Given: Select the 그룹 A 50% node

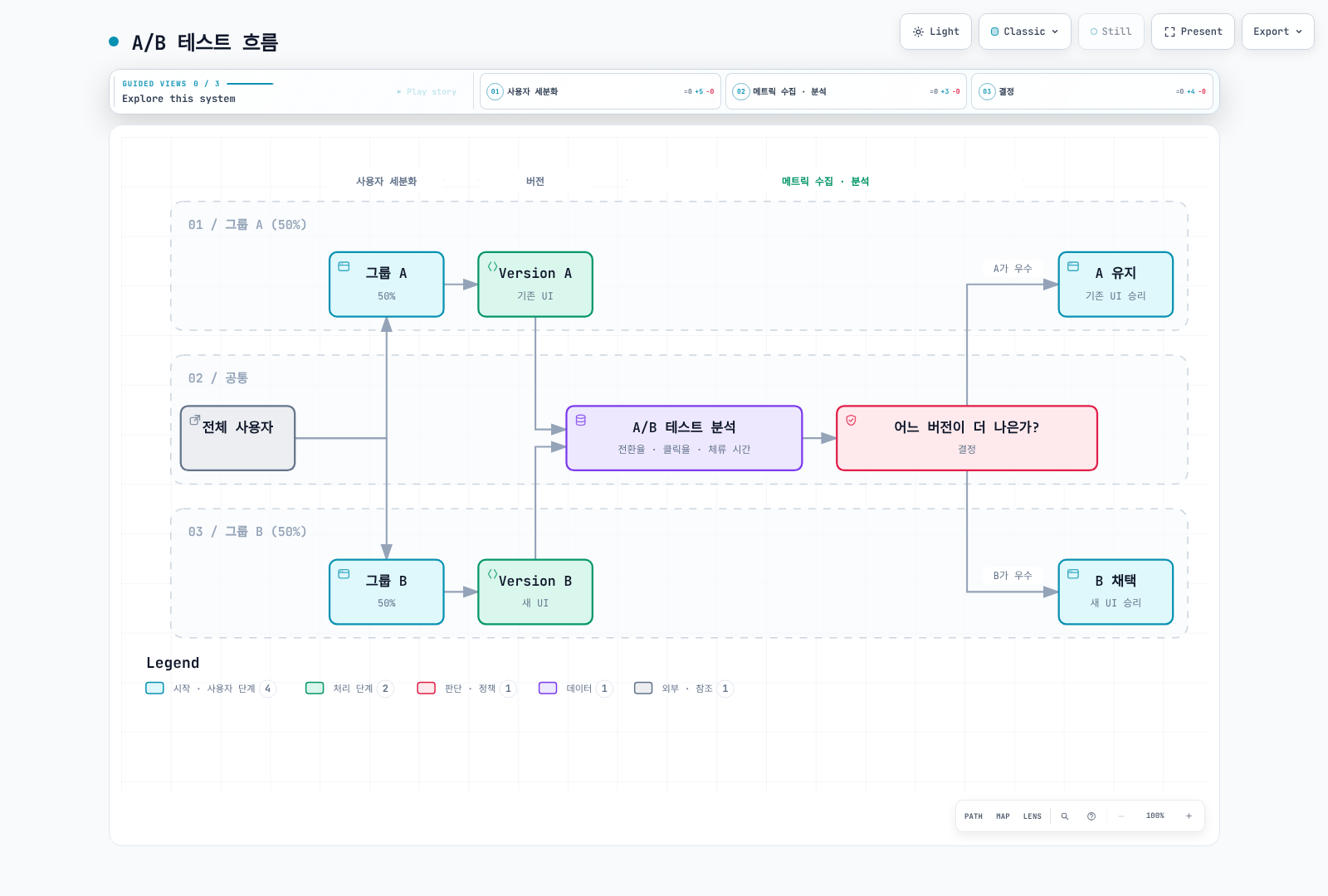Looking at the screenshot, I should click(x=387, y=285).
